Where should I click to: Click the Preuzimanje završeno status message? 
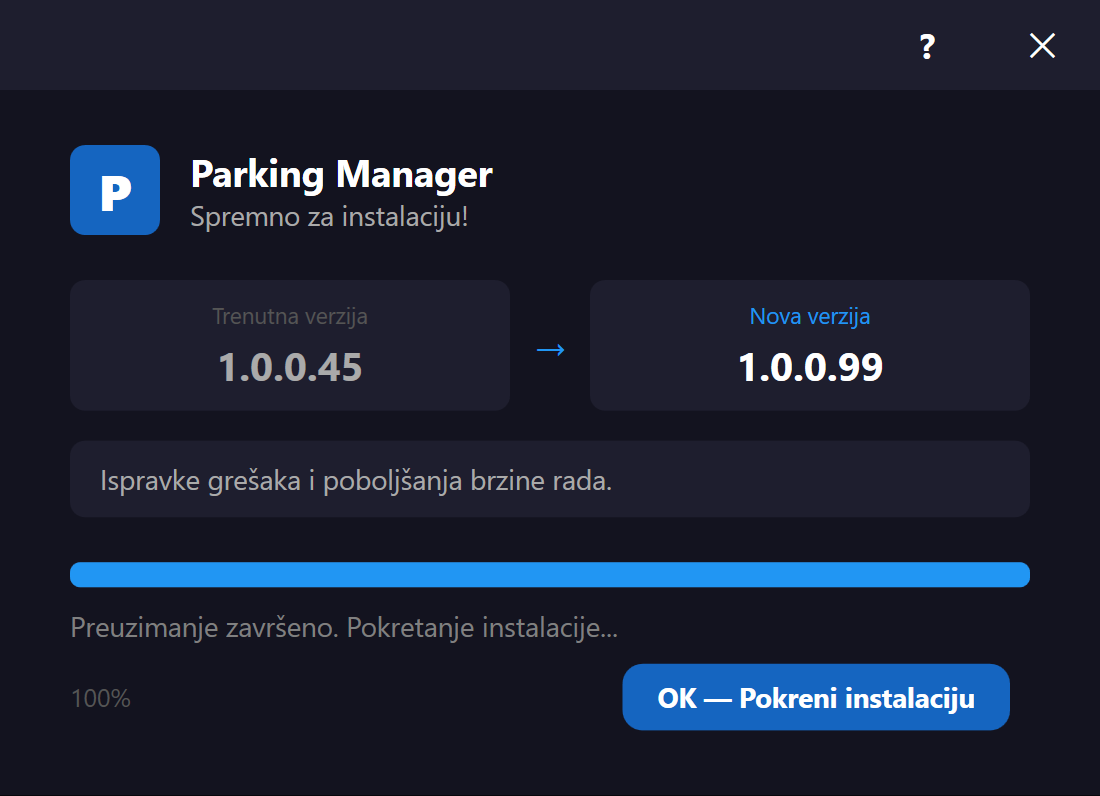click(344, 628)
